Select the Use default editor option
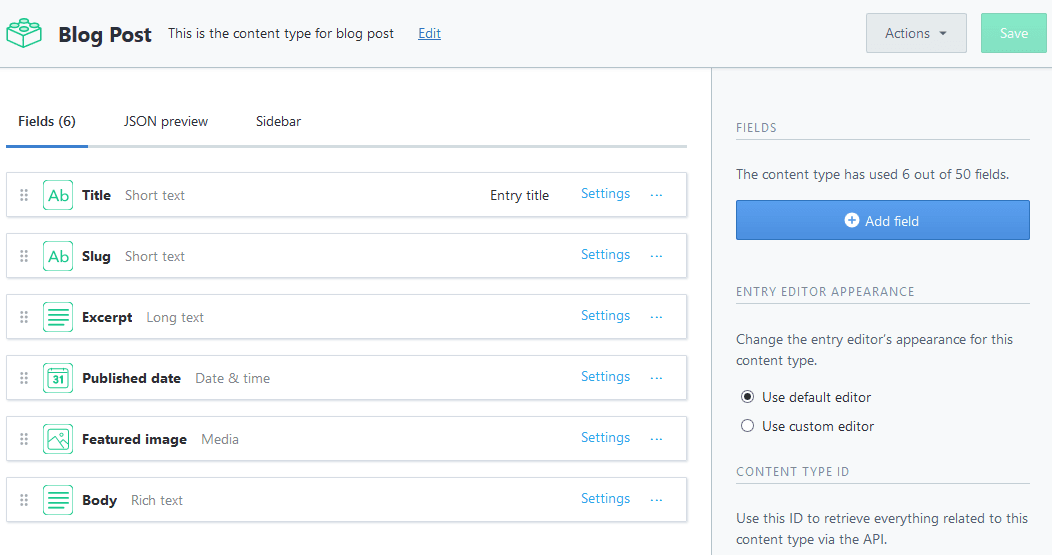This screenshot has width=1052, height=555. (x=748, y=397)
